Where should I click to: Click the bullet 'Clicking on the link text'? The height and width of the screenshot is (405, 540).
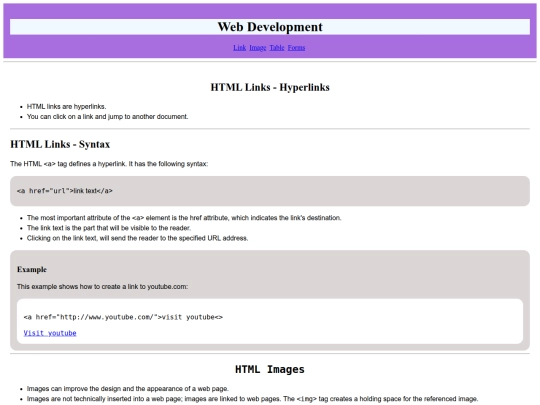[x=137, y=238]
